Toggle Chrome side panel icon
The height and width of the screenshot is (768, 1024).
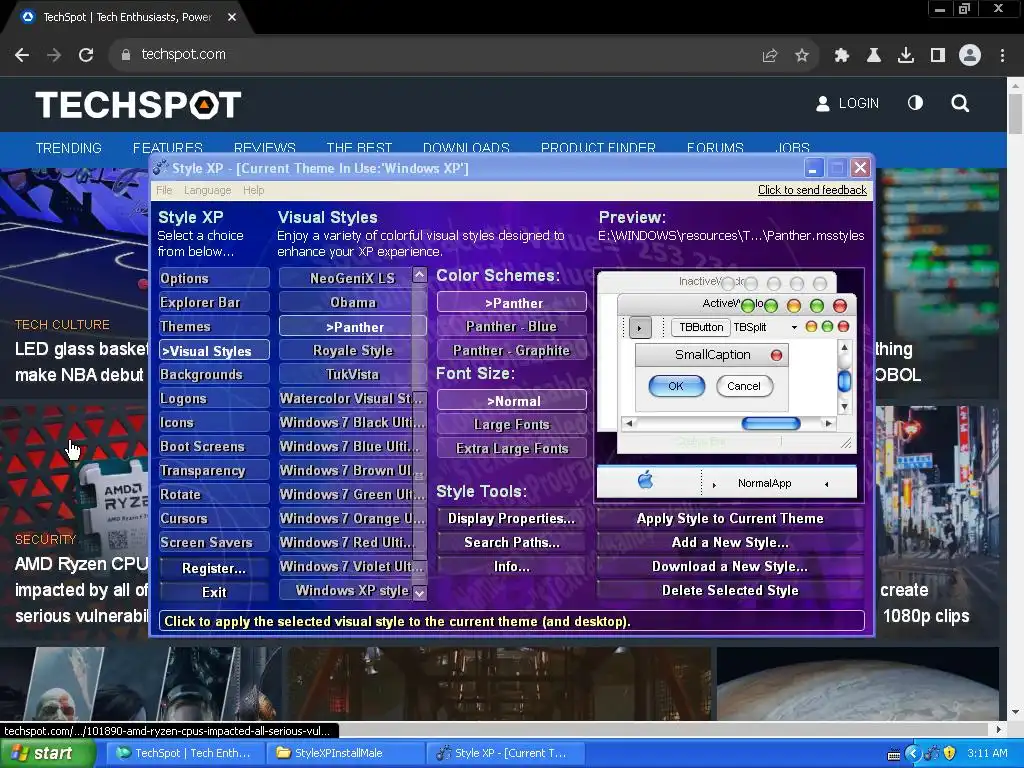pyautogui.click(x=938, y=56)
